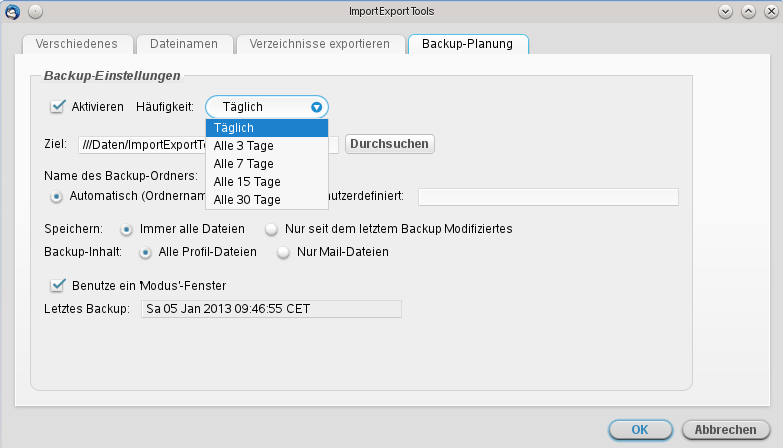This screenshot has width=783, height=448.
Task: Select Alle 7 Tage in the dropdown
Action: pyautogui.click(x=243, y=164)
